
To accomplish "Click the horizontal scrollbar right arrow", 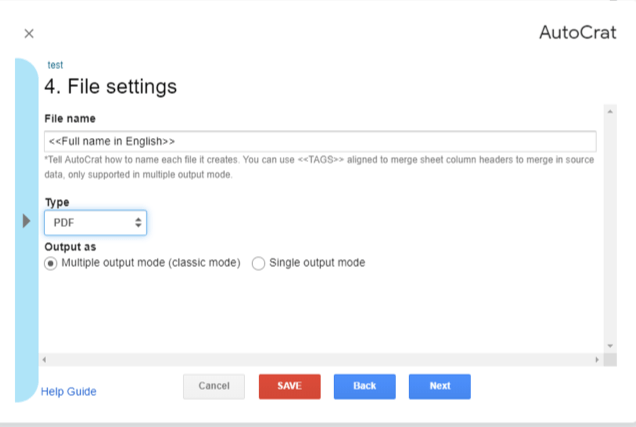I will point(597,359).
